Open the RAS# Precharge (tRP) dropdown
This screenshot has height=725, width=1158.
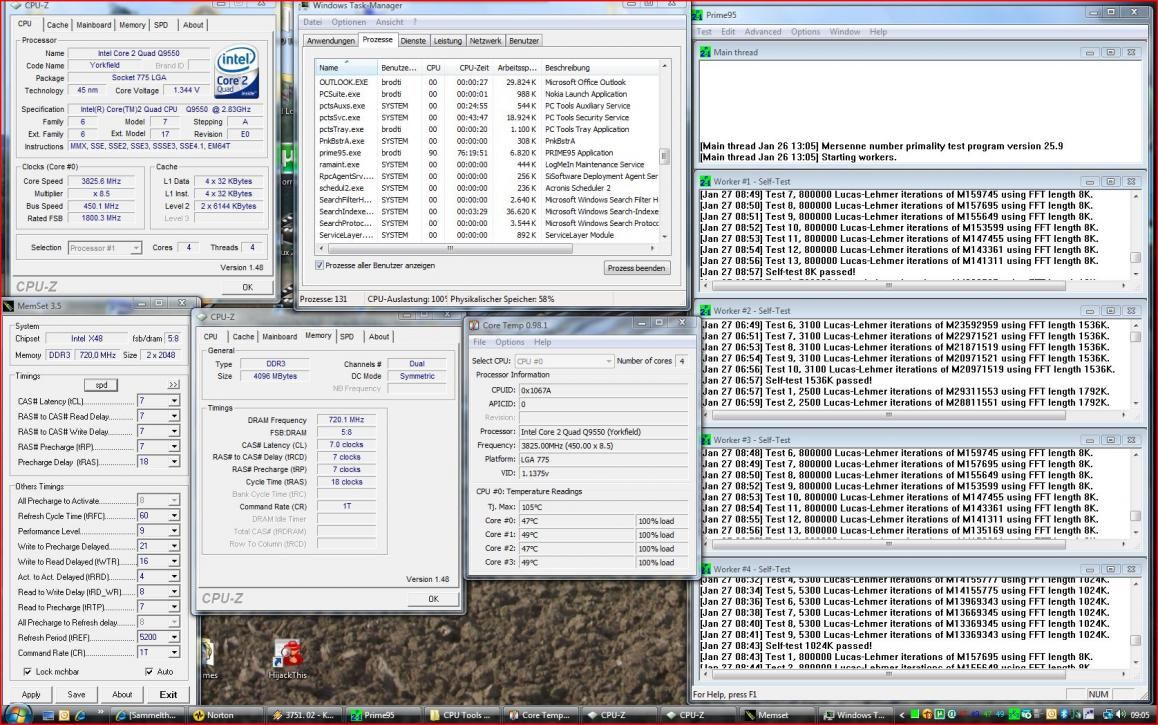pos(174,447)
